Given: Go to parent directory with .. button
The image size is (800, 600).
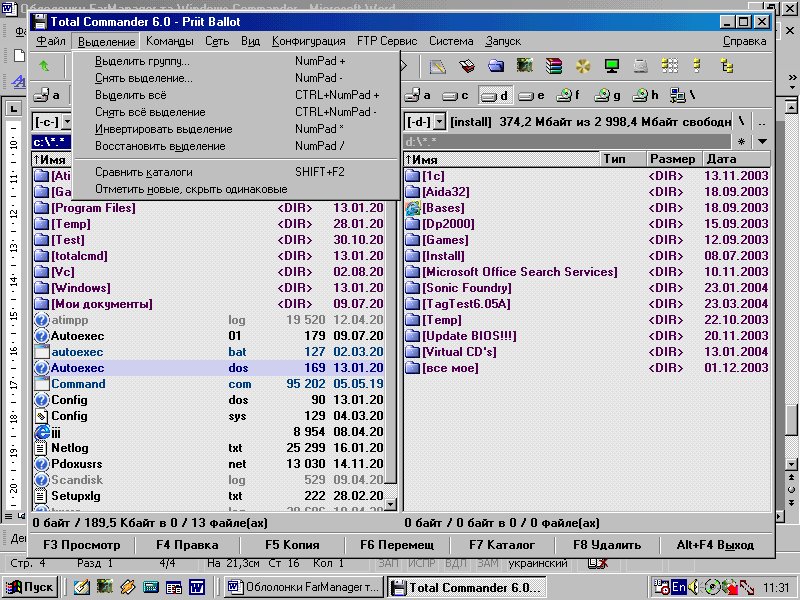Looking at the screenshot, I should 762,122.
